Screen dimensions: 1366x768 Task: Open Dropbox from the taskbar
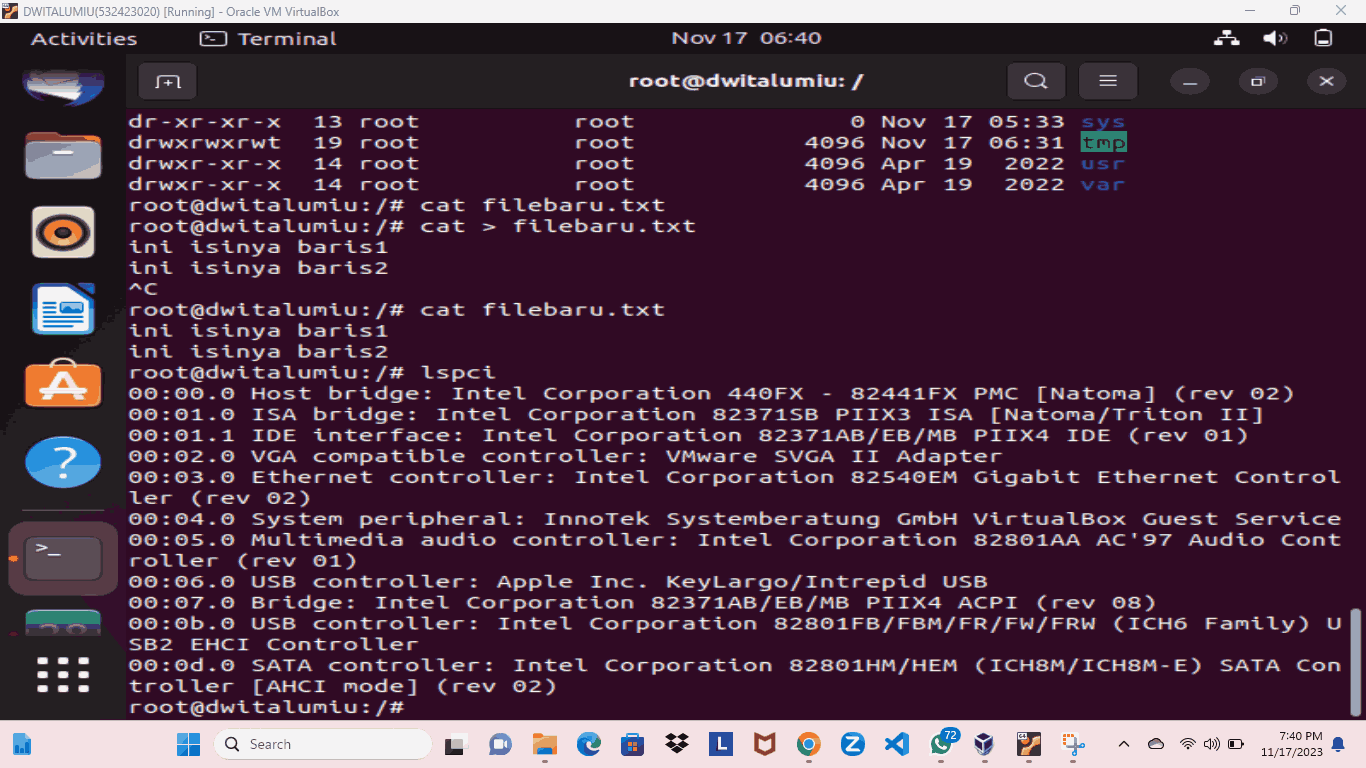click(x=677, y=744)
